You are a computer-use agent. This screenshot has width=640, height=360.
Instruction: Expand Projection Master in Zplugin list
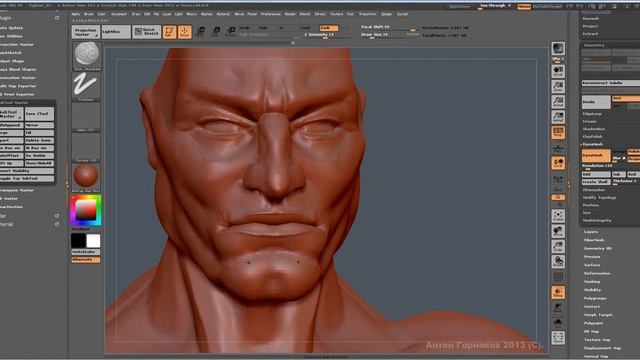point(17,44)
